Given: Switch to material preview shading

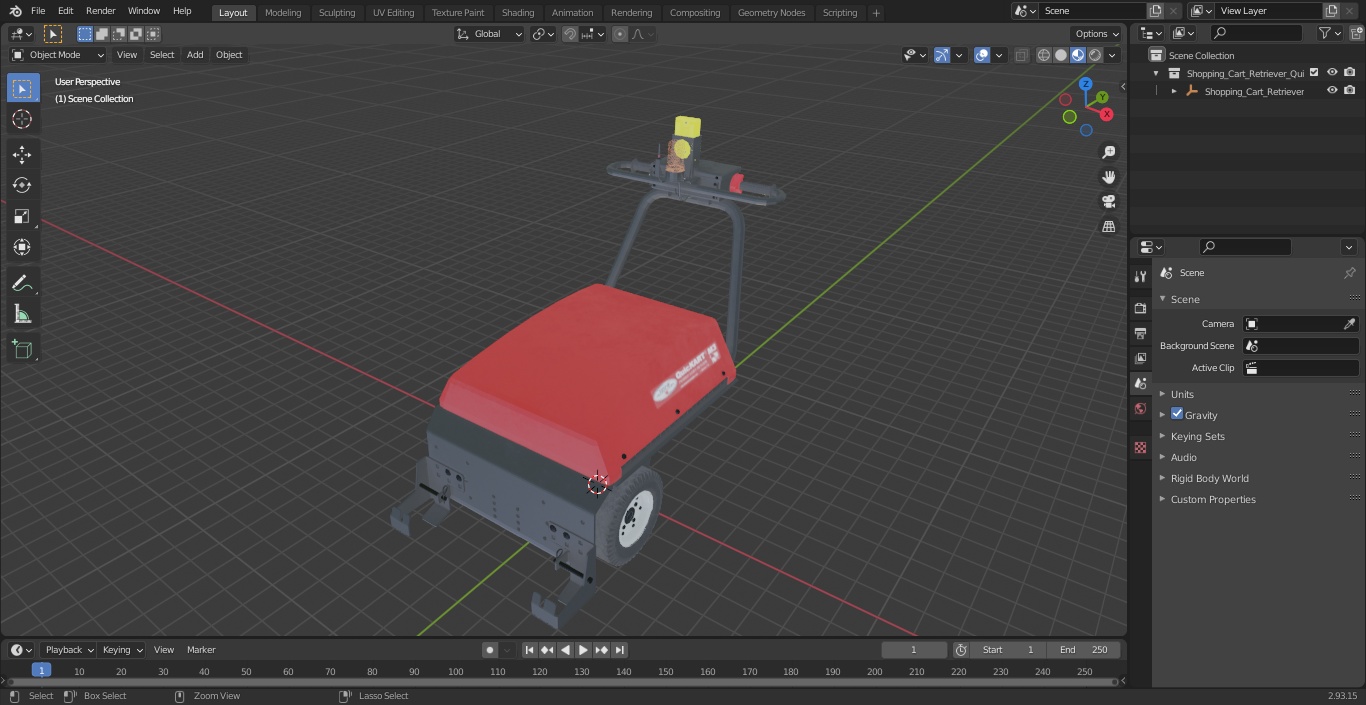Looking at the screenshot, I should click(1078, 55).
